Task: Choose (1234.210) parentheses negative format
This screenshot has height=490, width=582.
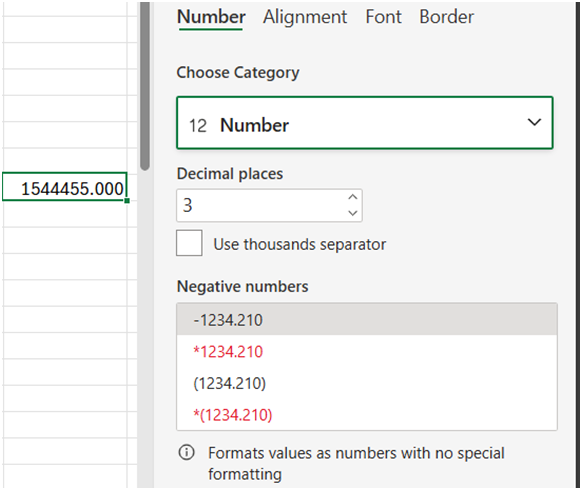Action: click(x=367, y=383)
